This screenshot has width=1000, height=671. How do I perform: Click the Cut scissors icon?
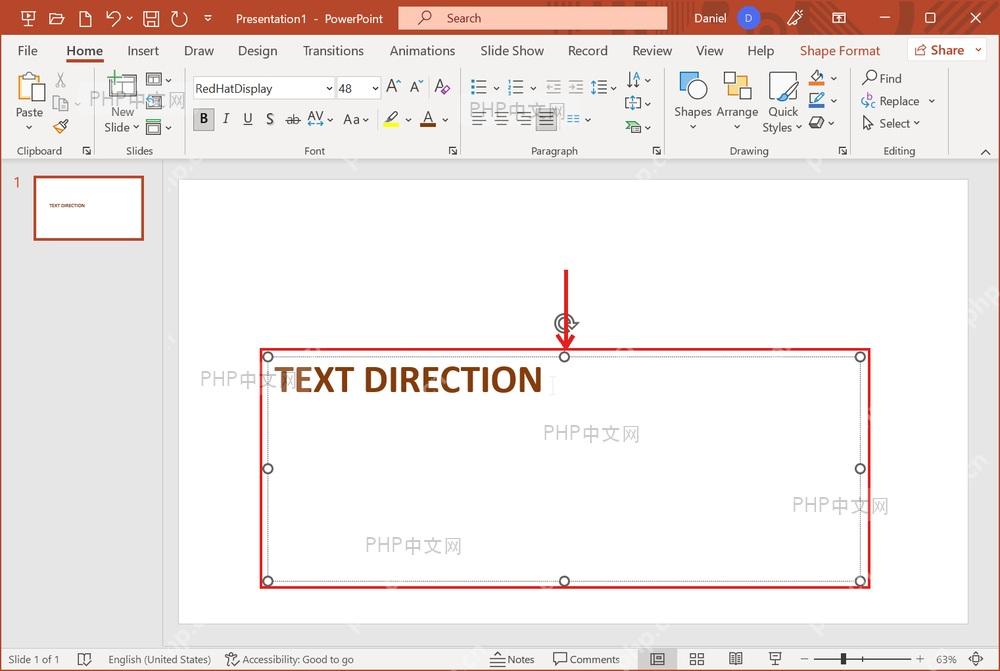(x=61, y=80)
